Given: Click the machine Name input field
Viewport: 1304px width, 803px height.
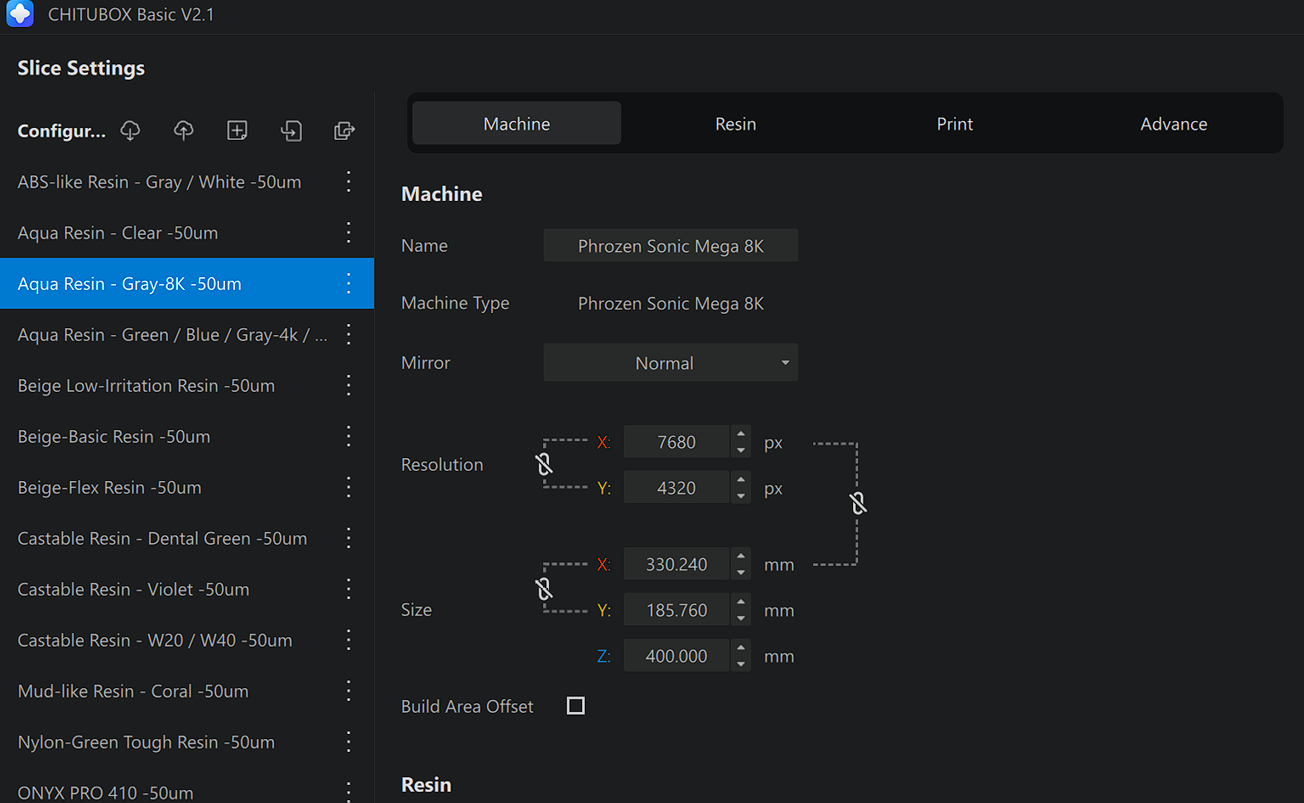Looking at the screenshot, I should [x=670, y=246].
